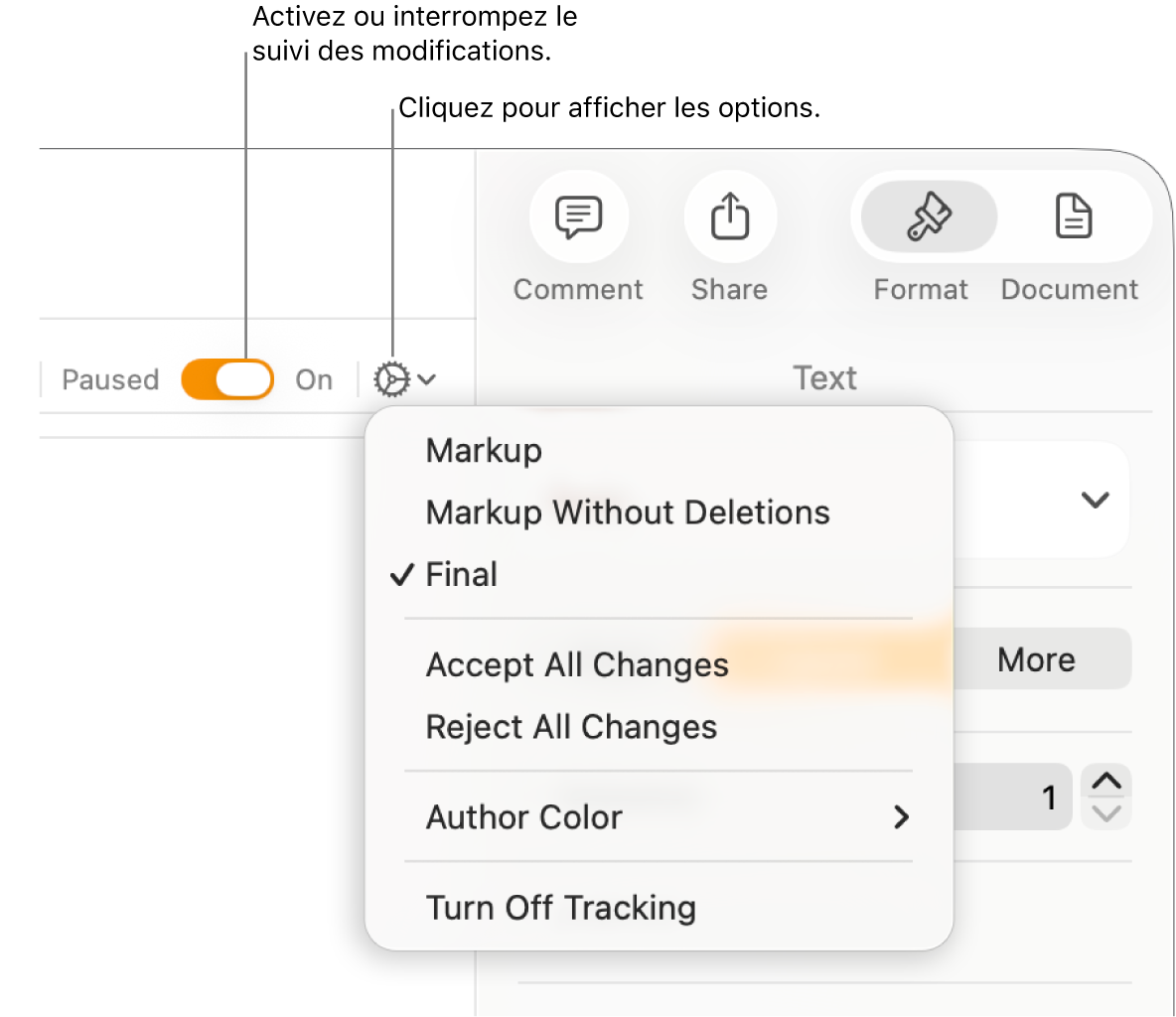
Task: Click the tracking options gear icon
Action: pyautogui.click(x=390, y=378)
